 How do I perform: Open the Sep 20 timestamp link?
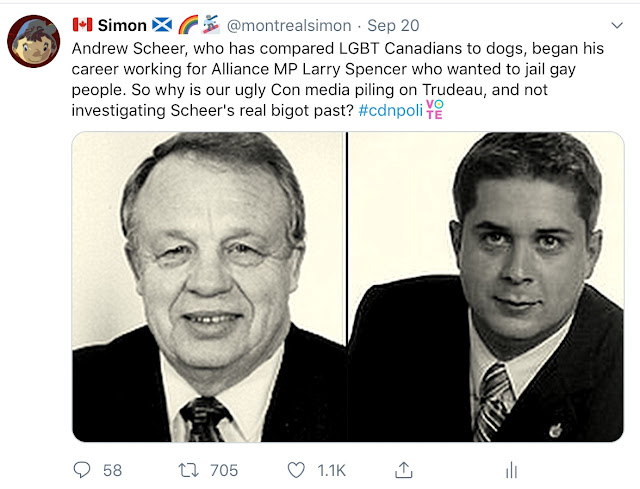393,25
